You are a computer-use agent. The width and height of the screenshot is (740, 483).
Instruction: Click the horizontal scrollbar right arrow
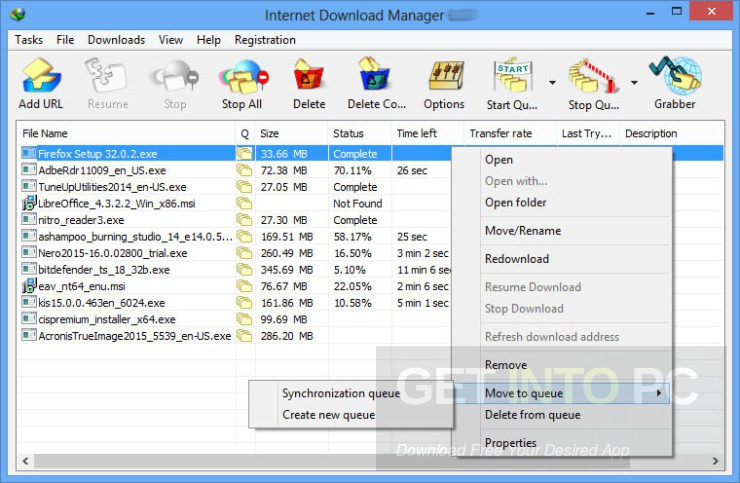point(715,461)
